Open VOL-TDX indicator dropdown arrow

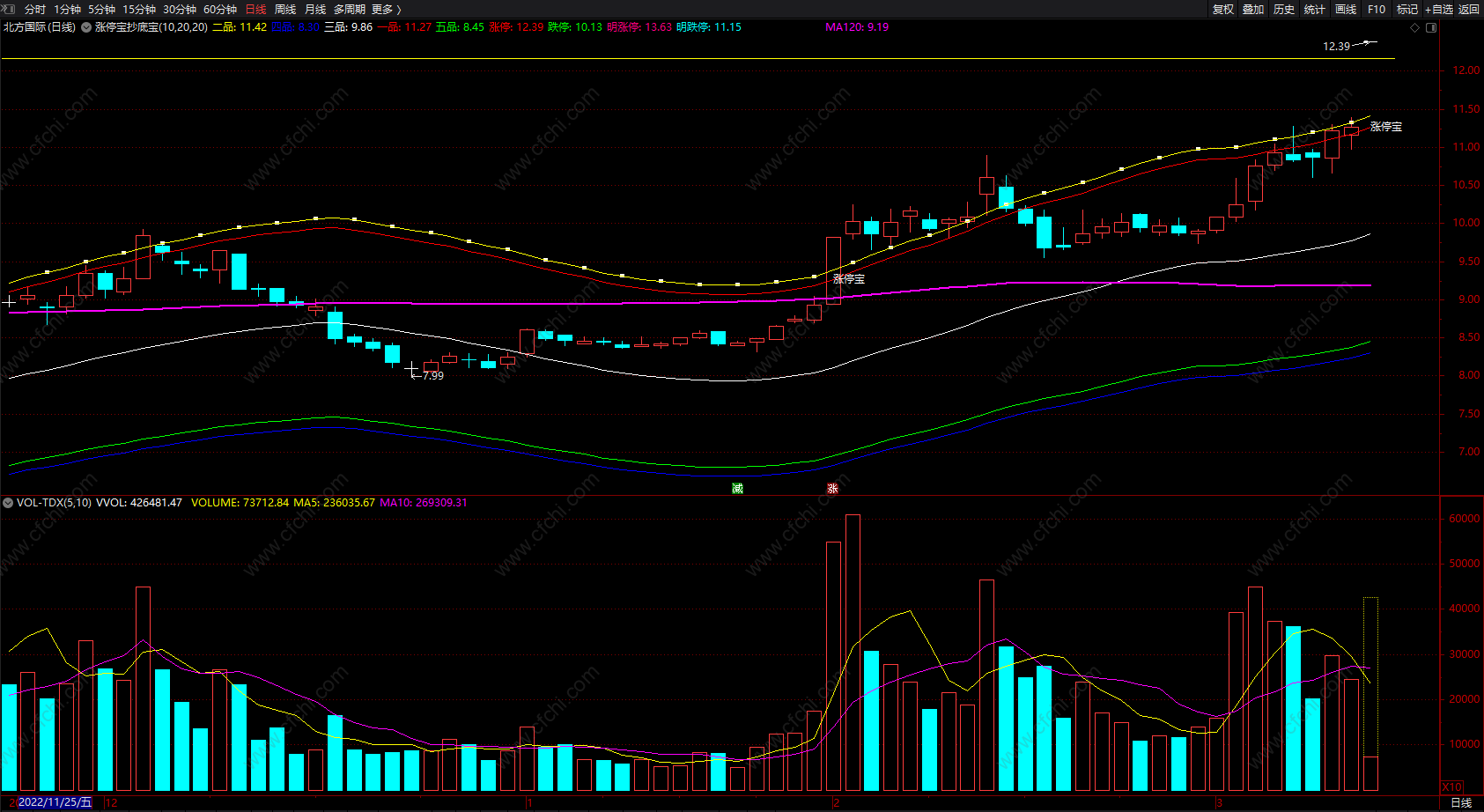point(8,503)
